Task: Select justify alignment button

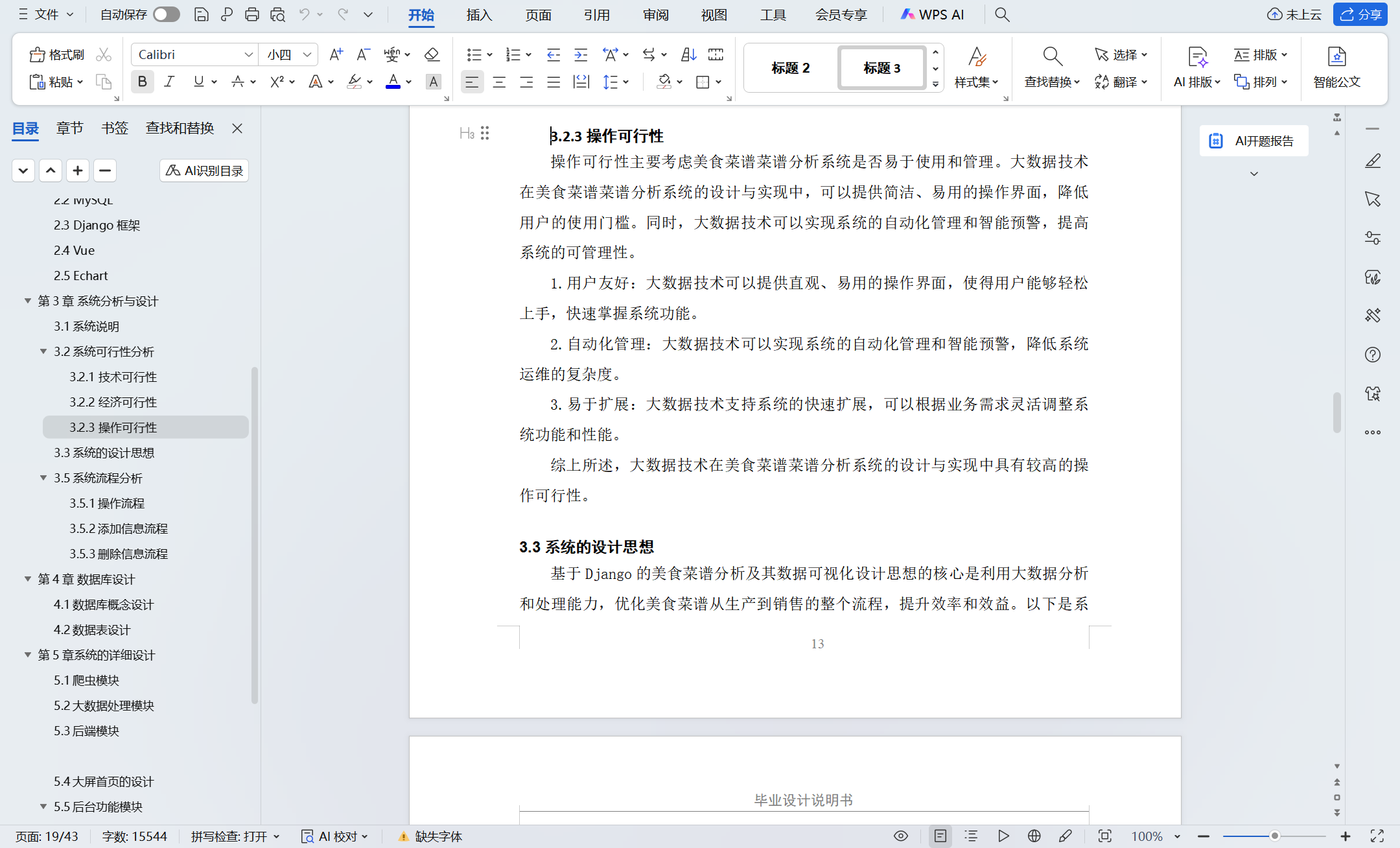Action: pyautogui.click(x=554, y=82)
